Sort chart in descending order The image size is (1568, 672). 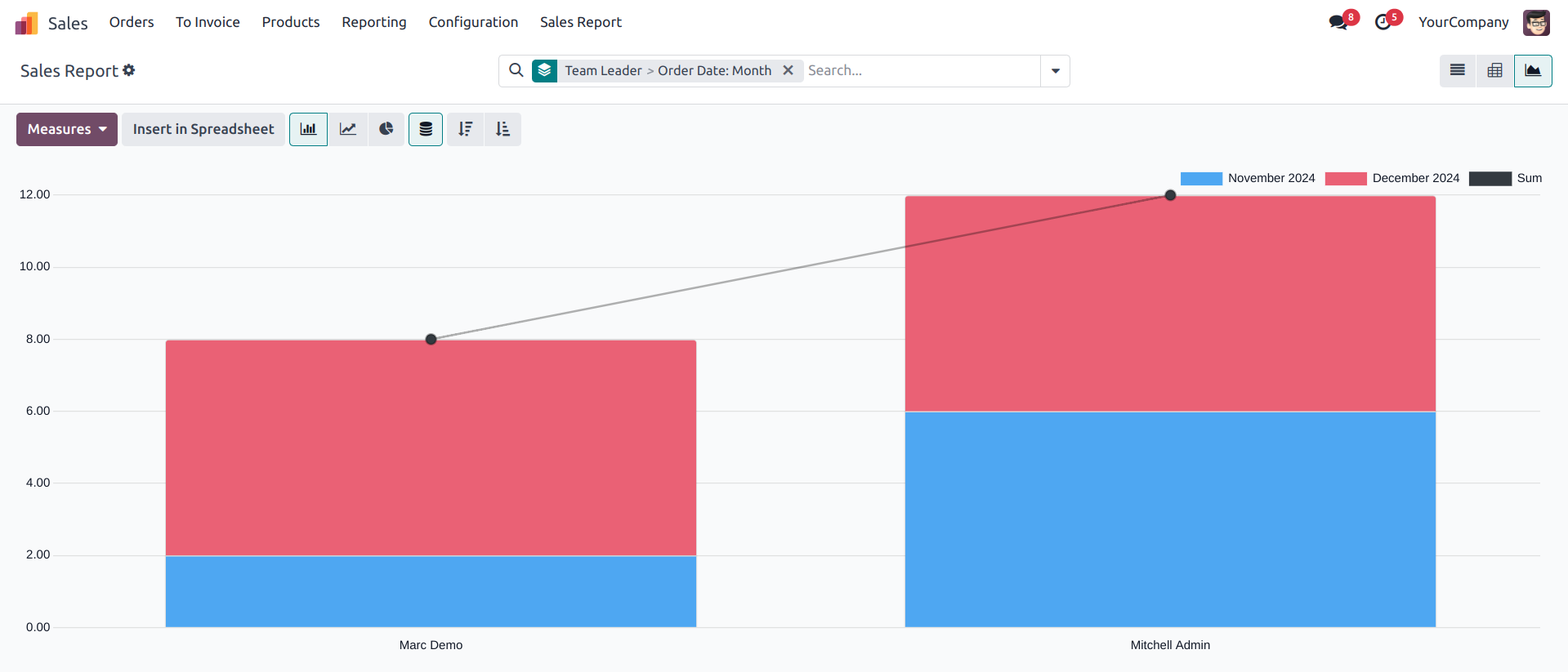(466, 129)
